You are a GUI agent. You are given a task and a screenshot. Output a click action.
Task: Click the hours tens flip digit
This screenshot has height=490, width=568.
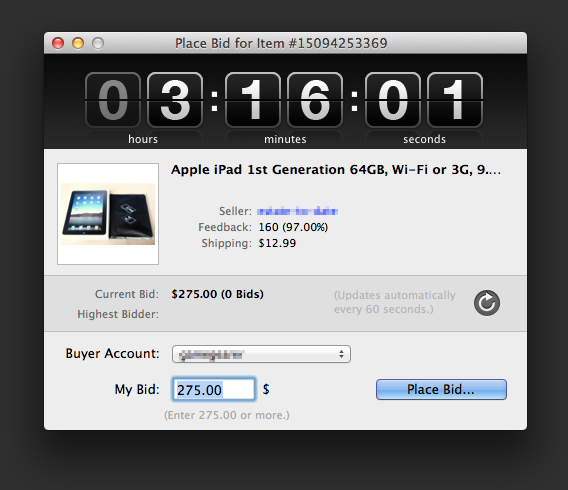(113, 100)
